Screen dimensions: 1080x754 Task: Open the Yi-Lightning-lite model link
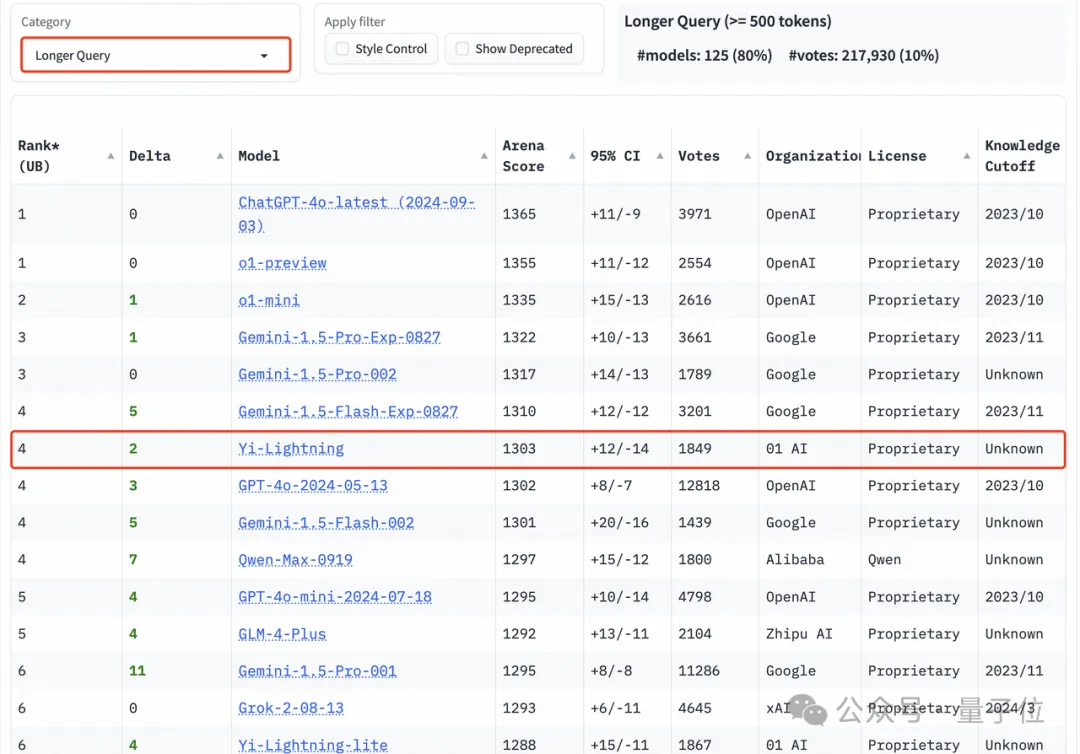point(313,745)
